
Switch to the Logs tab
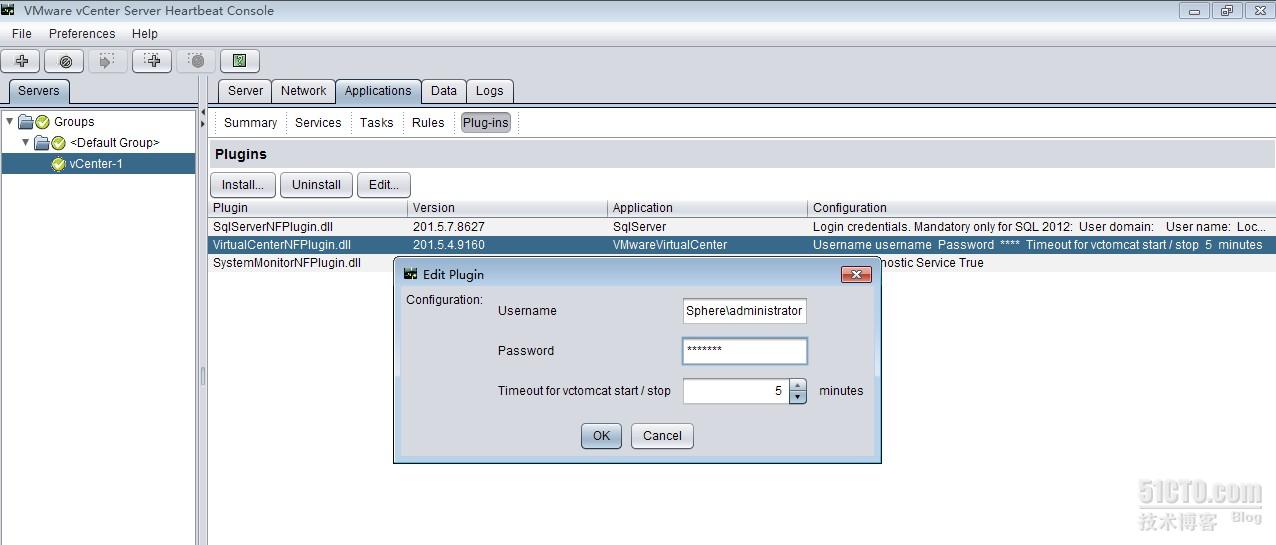pyautogui.click(x=489, y=91)
